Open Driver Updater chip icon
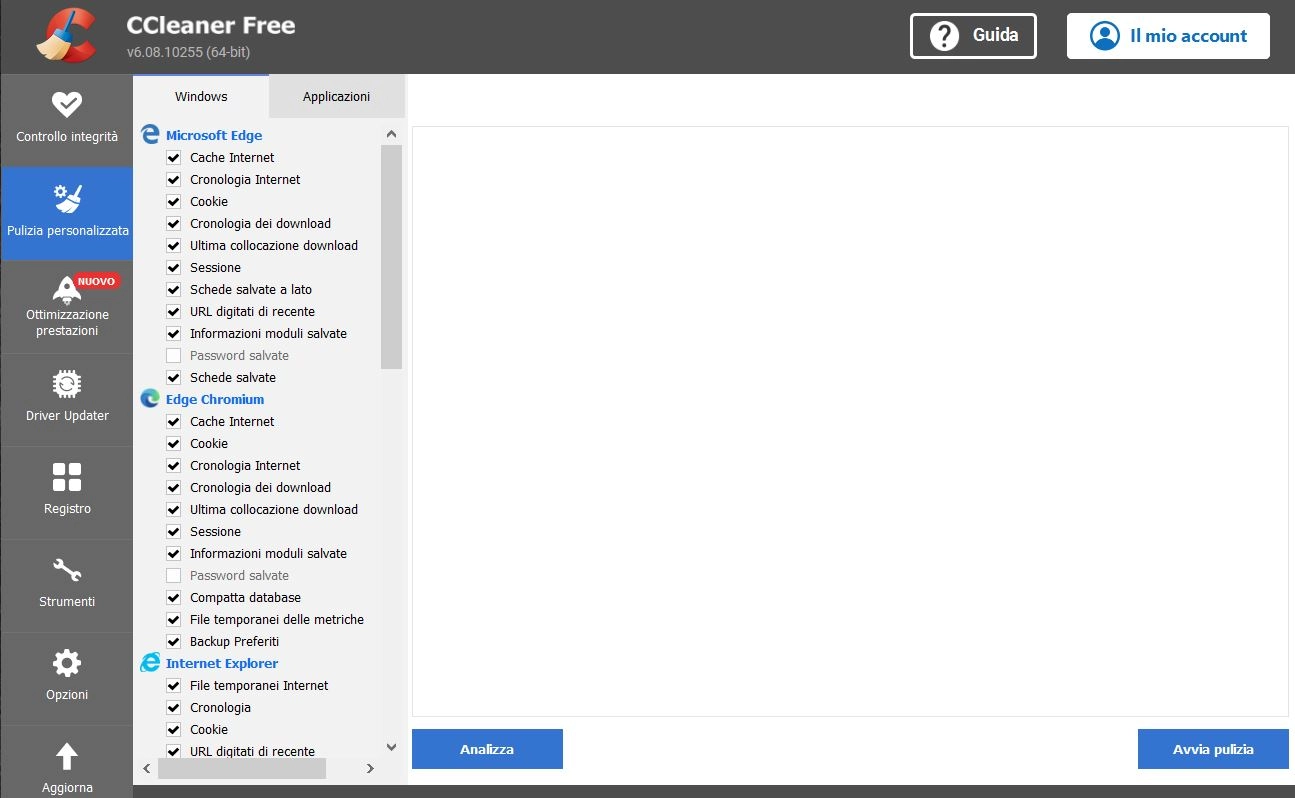This screenshot has width=1295, height=798. [67, 384]
